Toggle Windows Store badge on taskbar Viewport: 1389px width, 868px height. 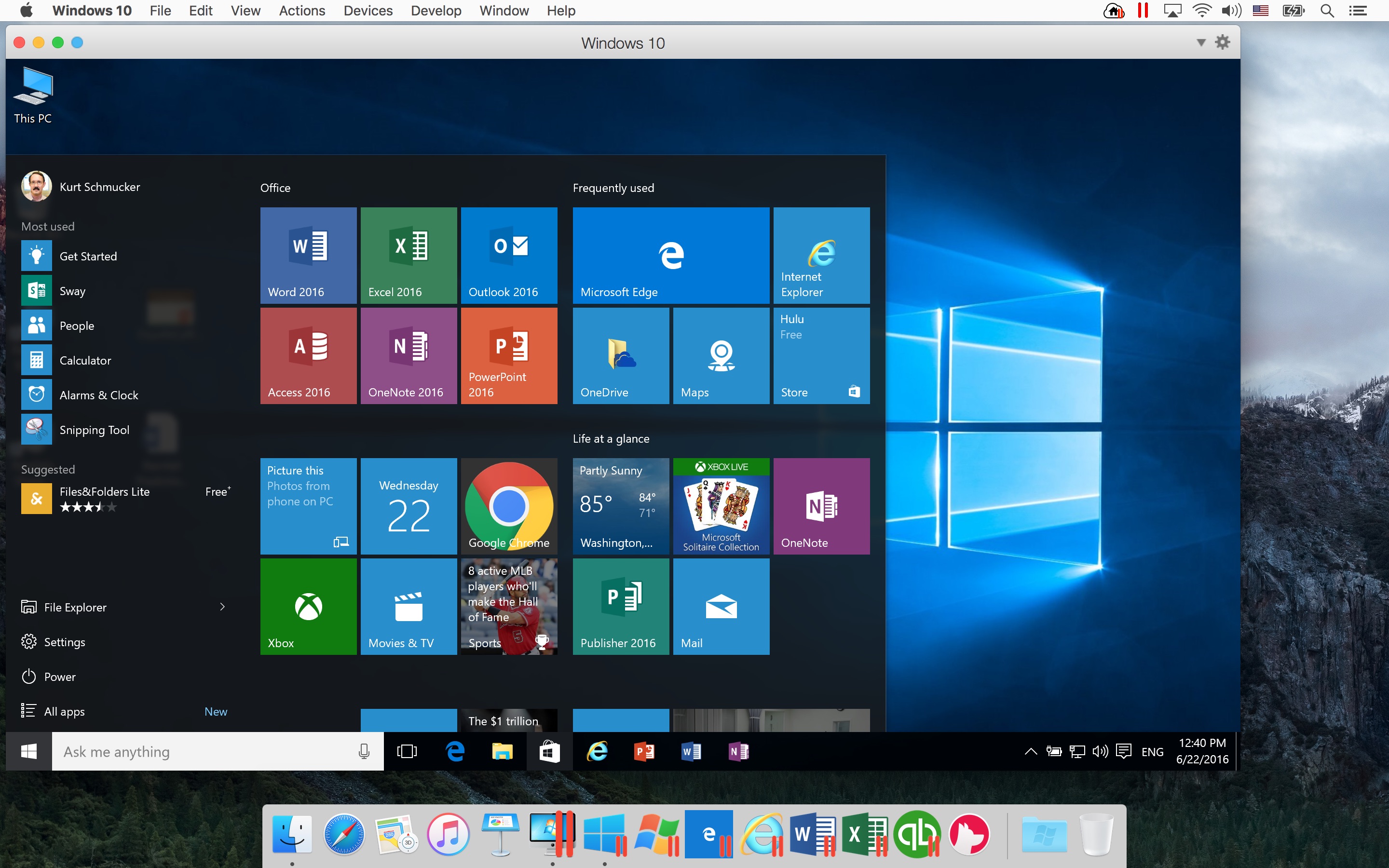click(x=548, y=751)
